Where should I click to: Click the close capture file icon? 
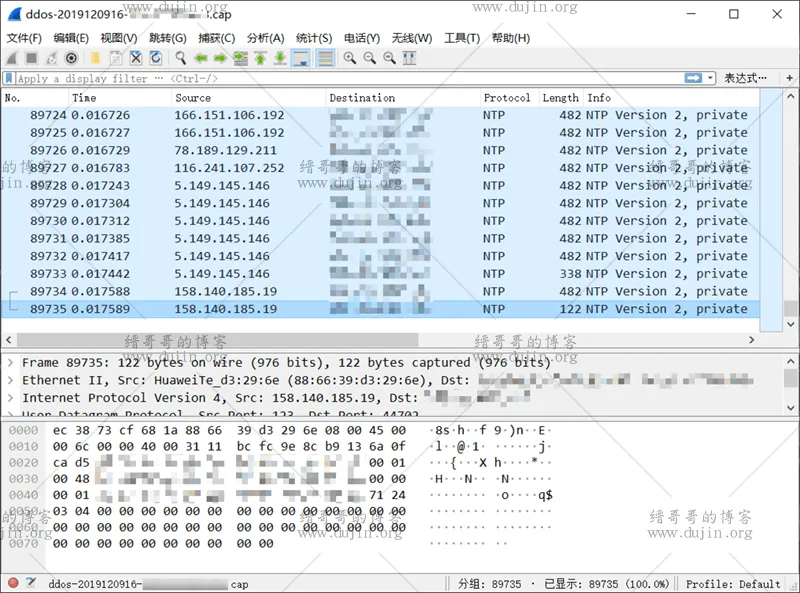point(136,58)
